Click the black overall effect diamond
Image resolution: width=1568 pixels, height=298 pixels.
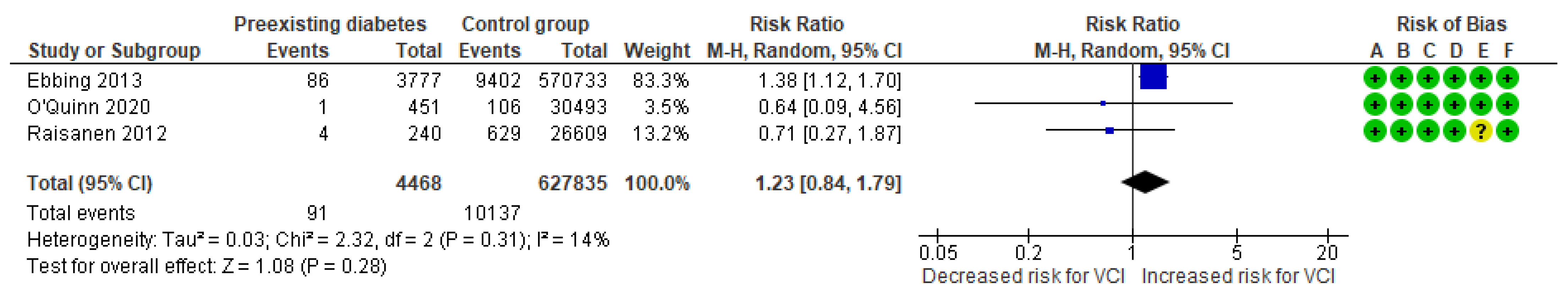[x=1145, y=182]
